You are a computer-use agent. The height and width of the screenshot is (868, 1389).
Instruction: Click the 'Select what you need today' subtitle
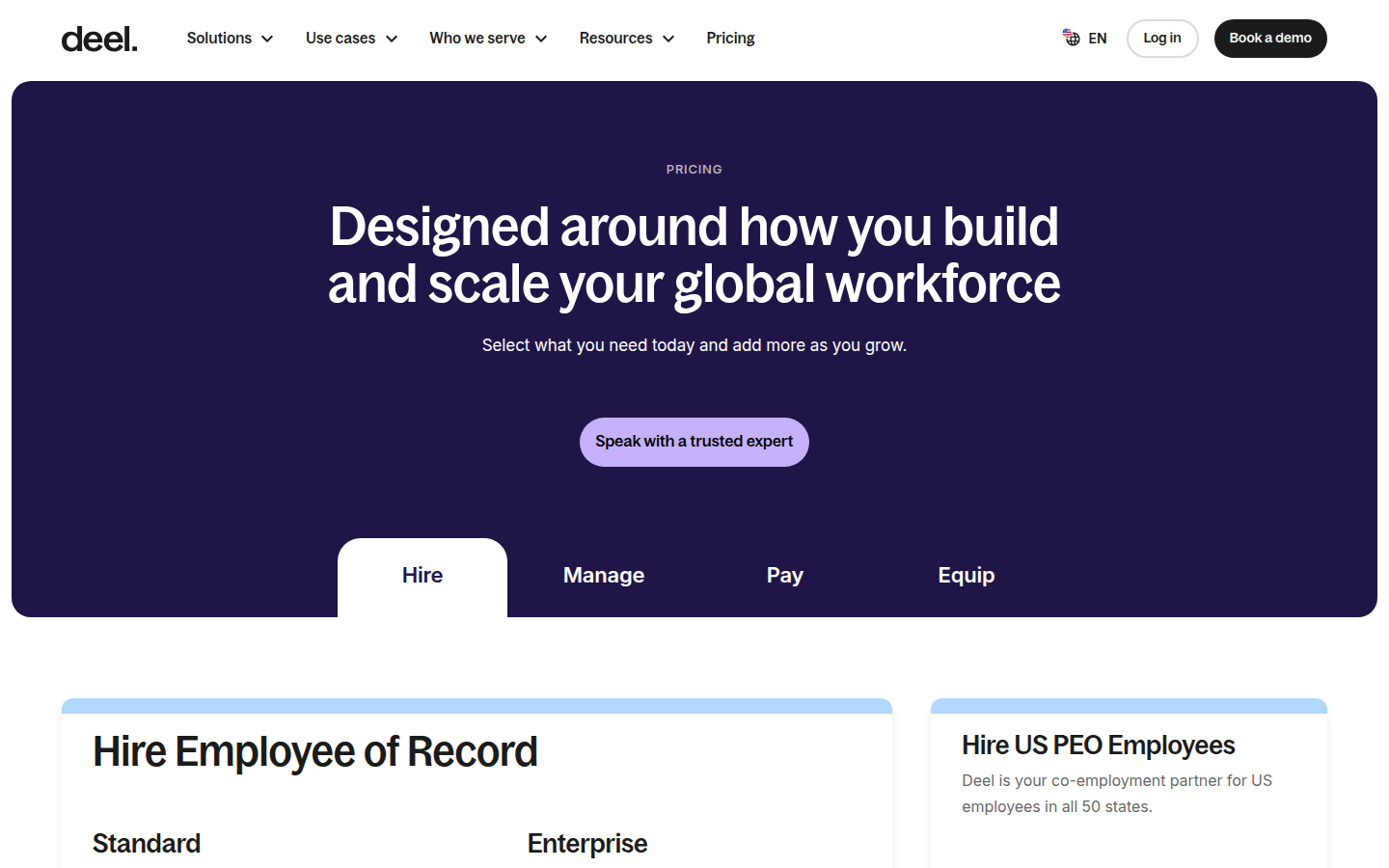694,345
